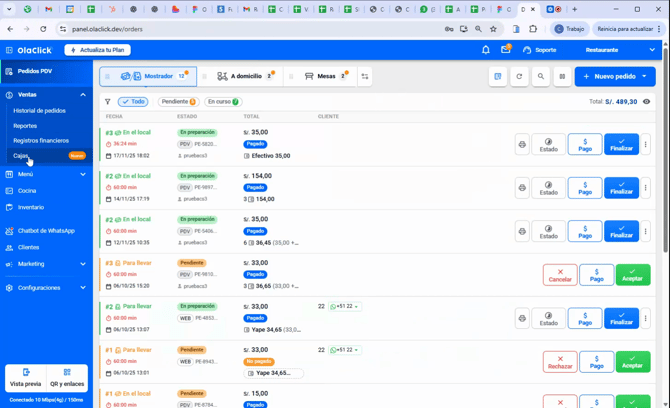
Task: Open the Restaurante account dropdown
Action: tap(620, 50)
